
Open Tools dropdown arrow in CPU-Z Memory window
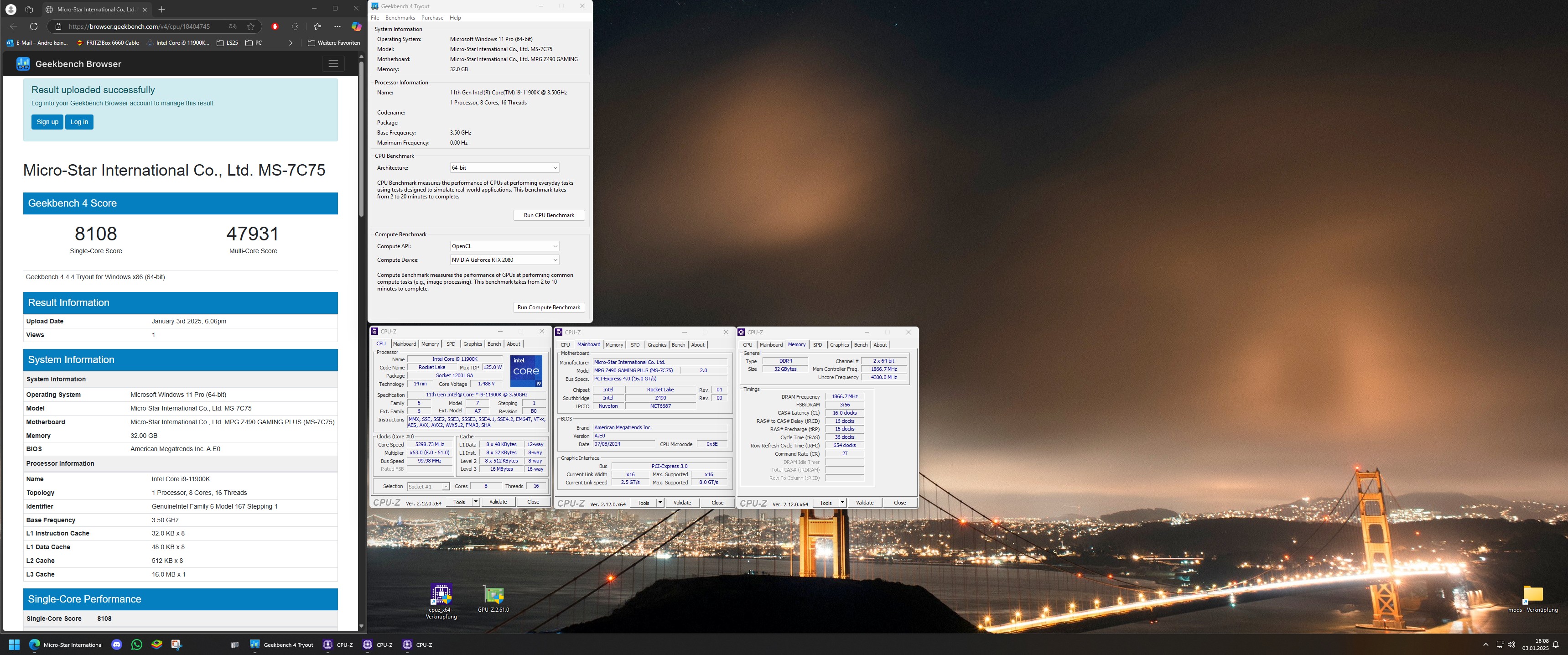point(842,503)
